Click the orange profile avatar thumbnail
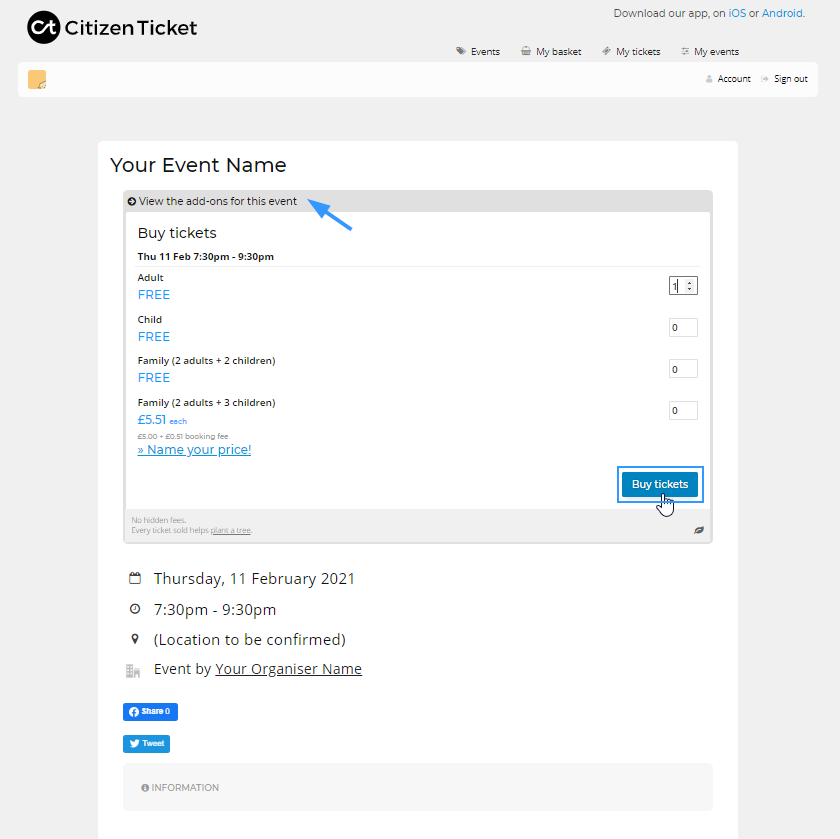This screenshot has height=839, width=840. pos(37,79)
